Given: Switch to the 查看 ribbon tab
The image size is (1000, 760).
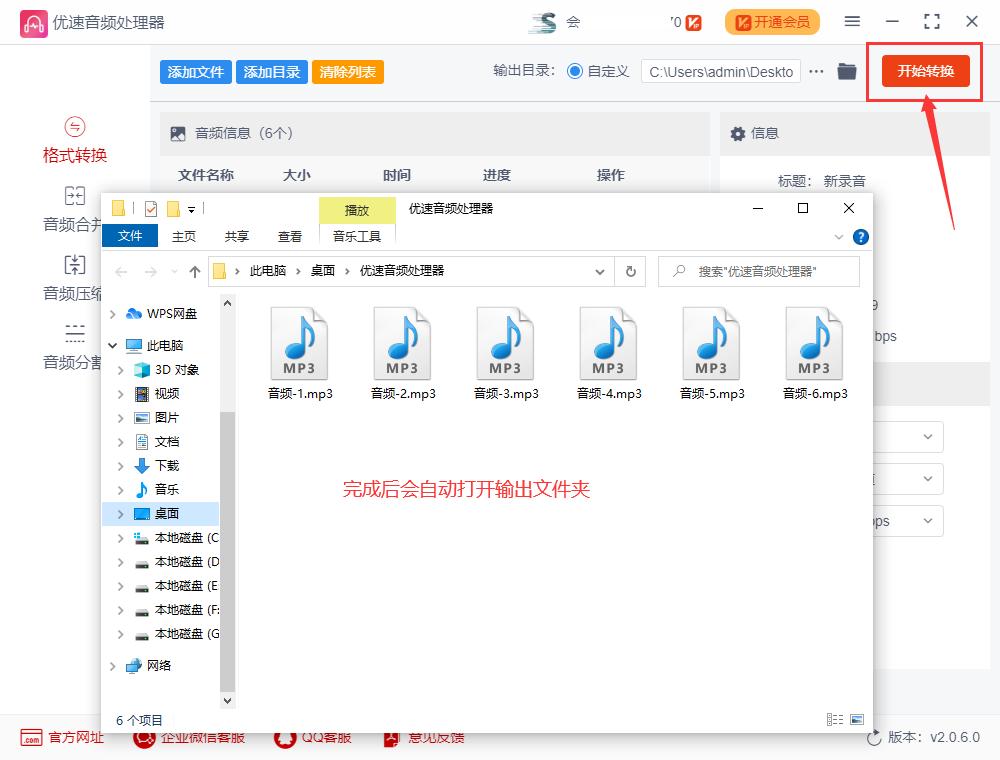Looking at the screenshot, I should (289, 236).
